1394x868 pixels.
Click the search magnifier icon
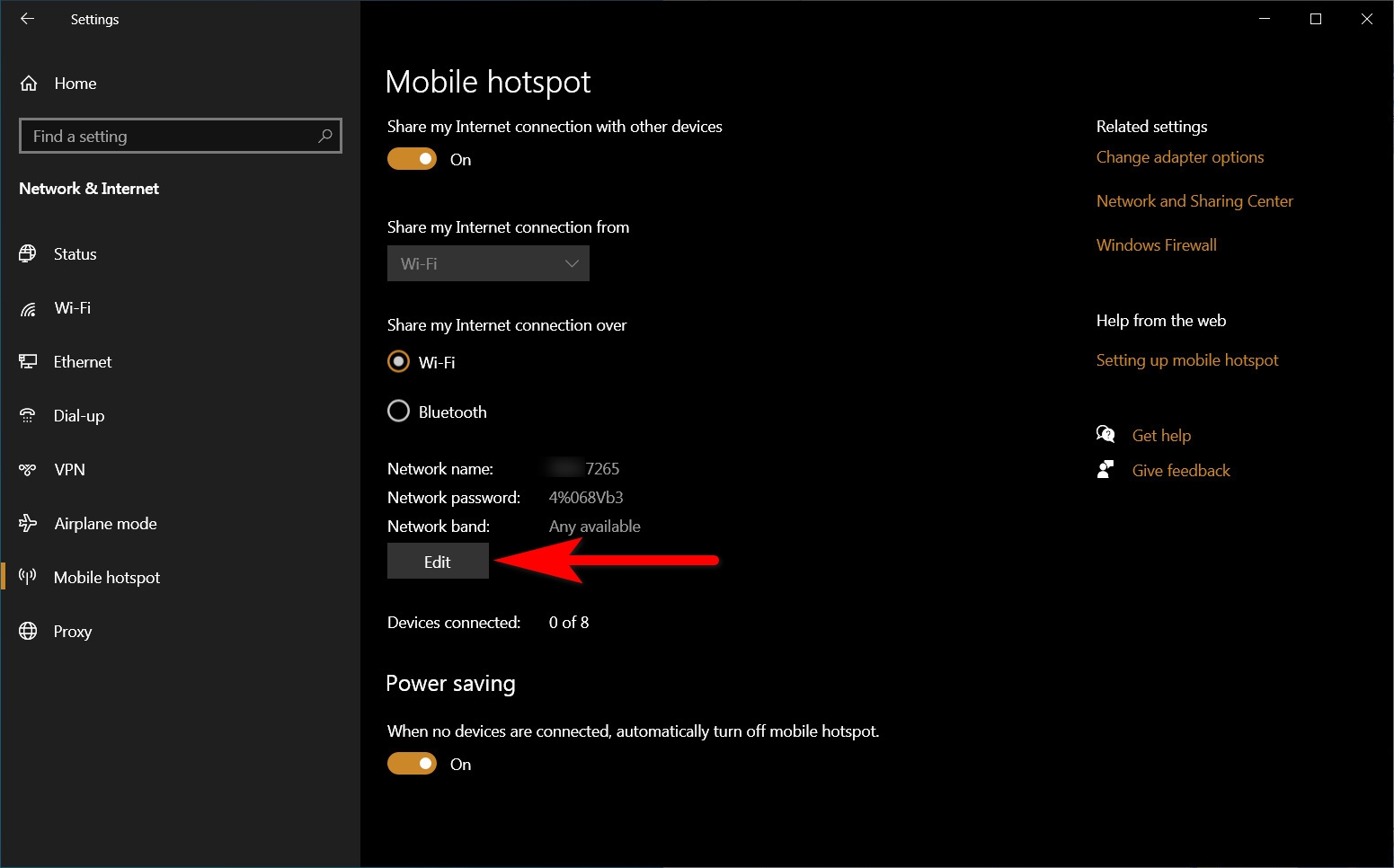(325, 136)
